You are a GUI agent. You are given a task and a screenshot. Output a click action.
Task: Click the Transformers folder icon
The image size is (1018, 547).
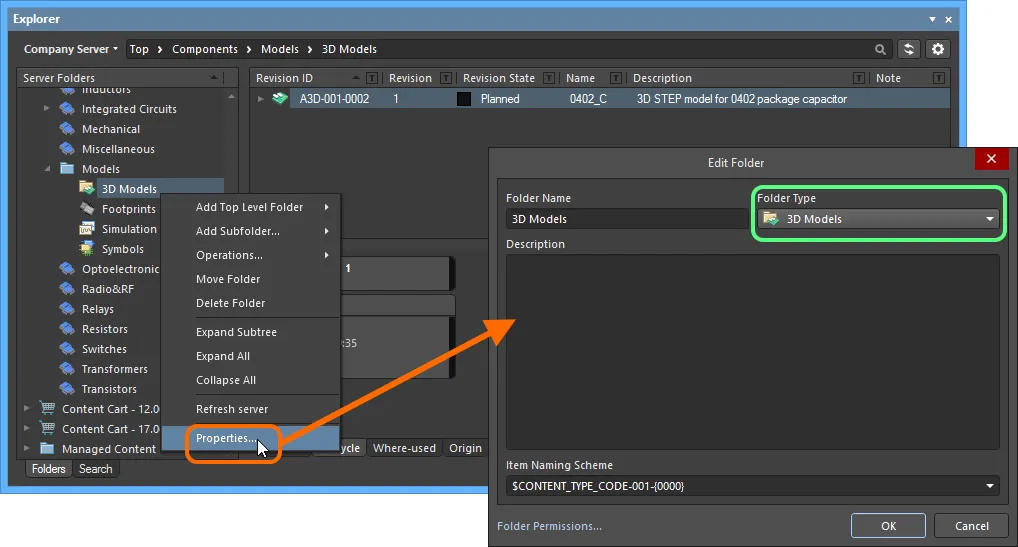[x=67, y=369]
